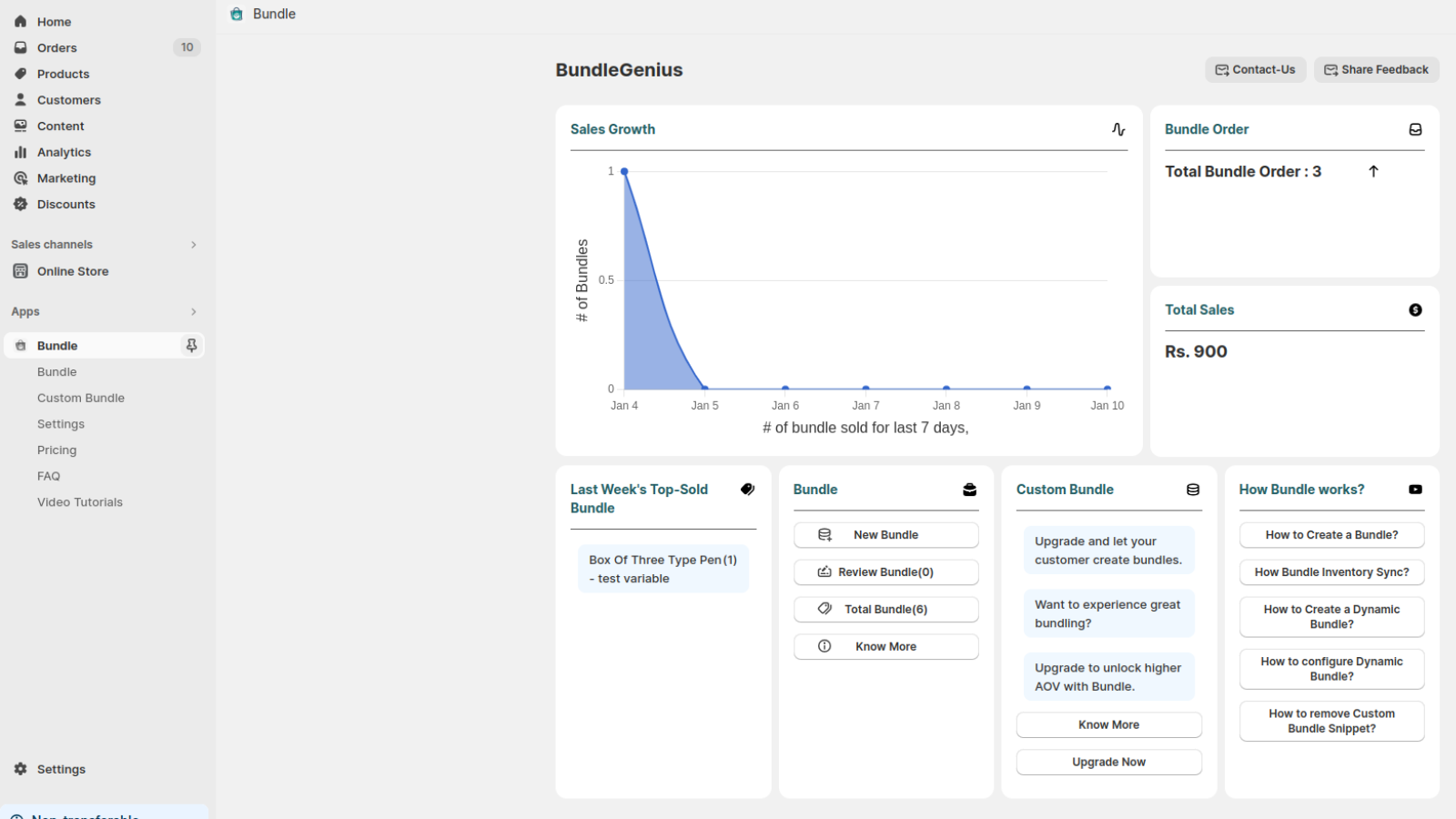Click Know More in the Bundle card
The image size is (1456, 819).
[x=886, y=647]
